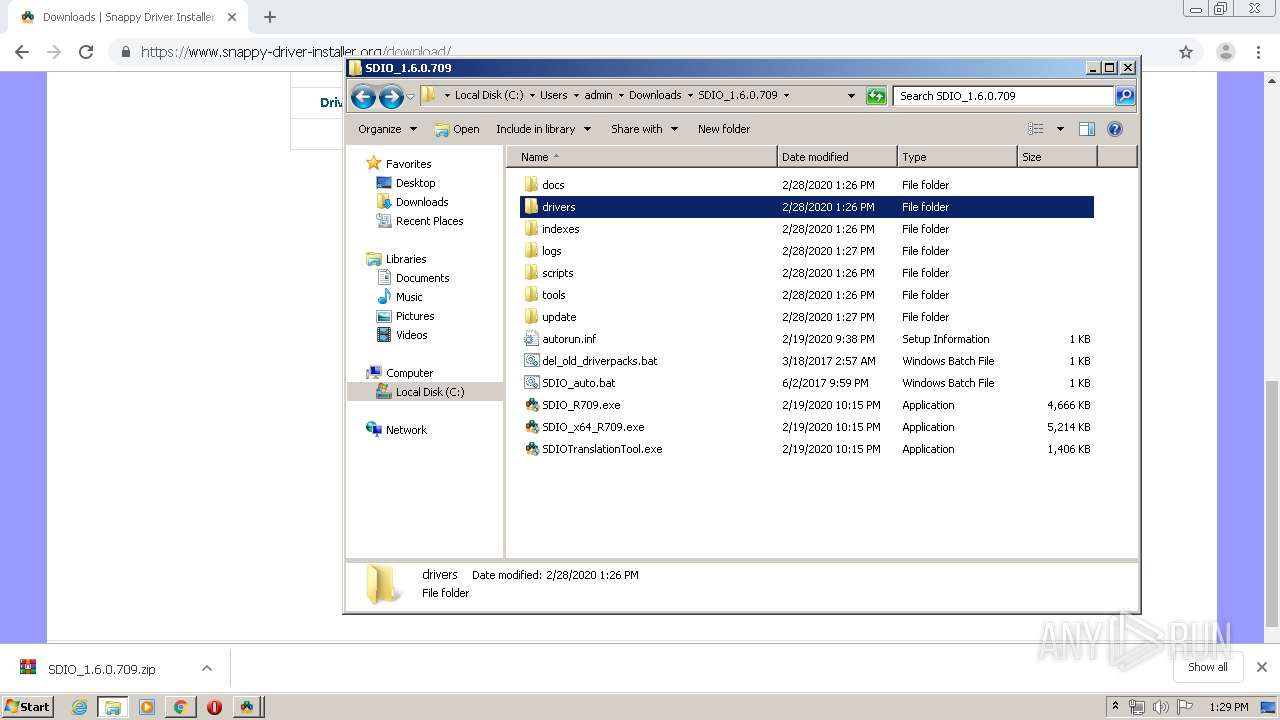
Task: Open Organize dropdown menu
Action: tap(388, 129)
